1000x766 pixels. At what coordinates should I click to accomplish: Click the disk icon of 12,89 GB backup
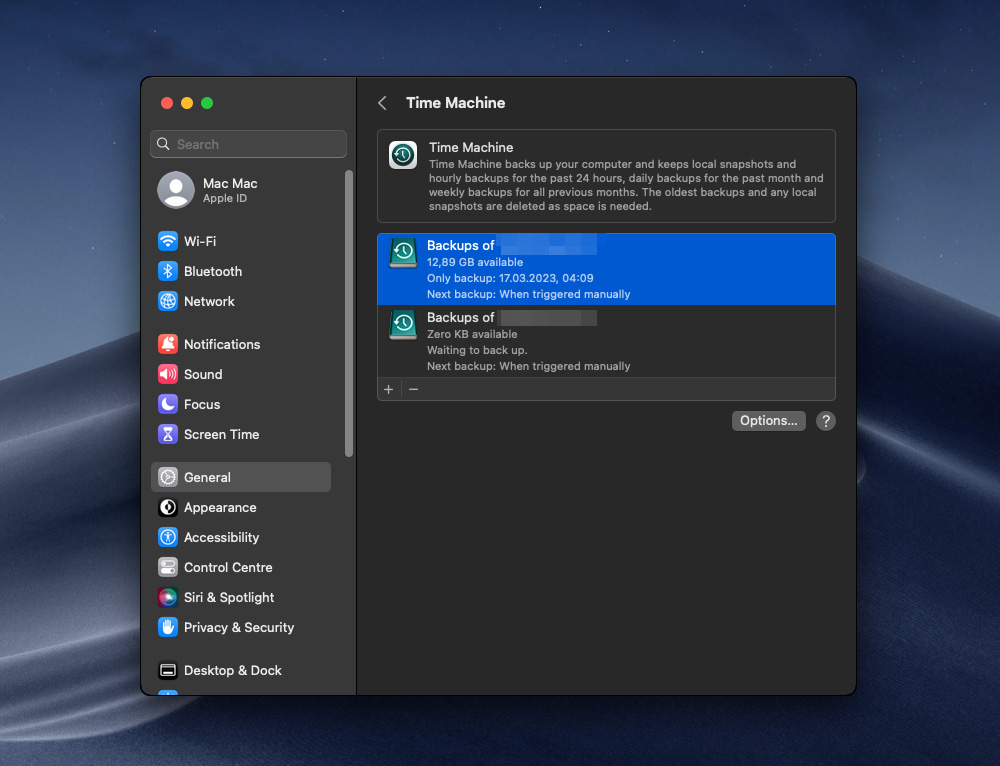[x=403, y=253]
